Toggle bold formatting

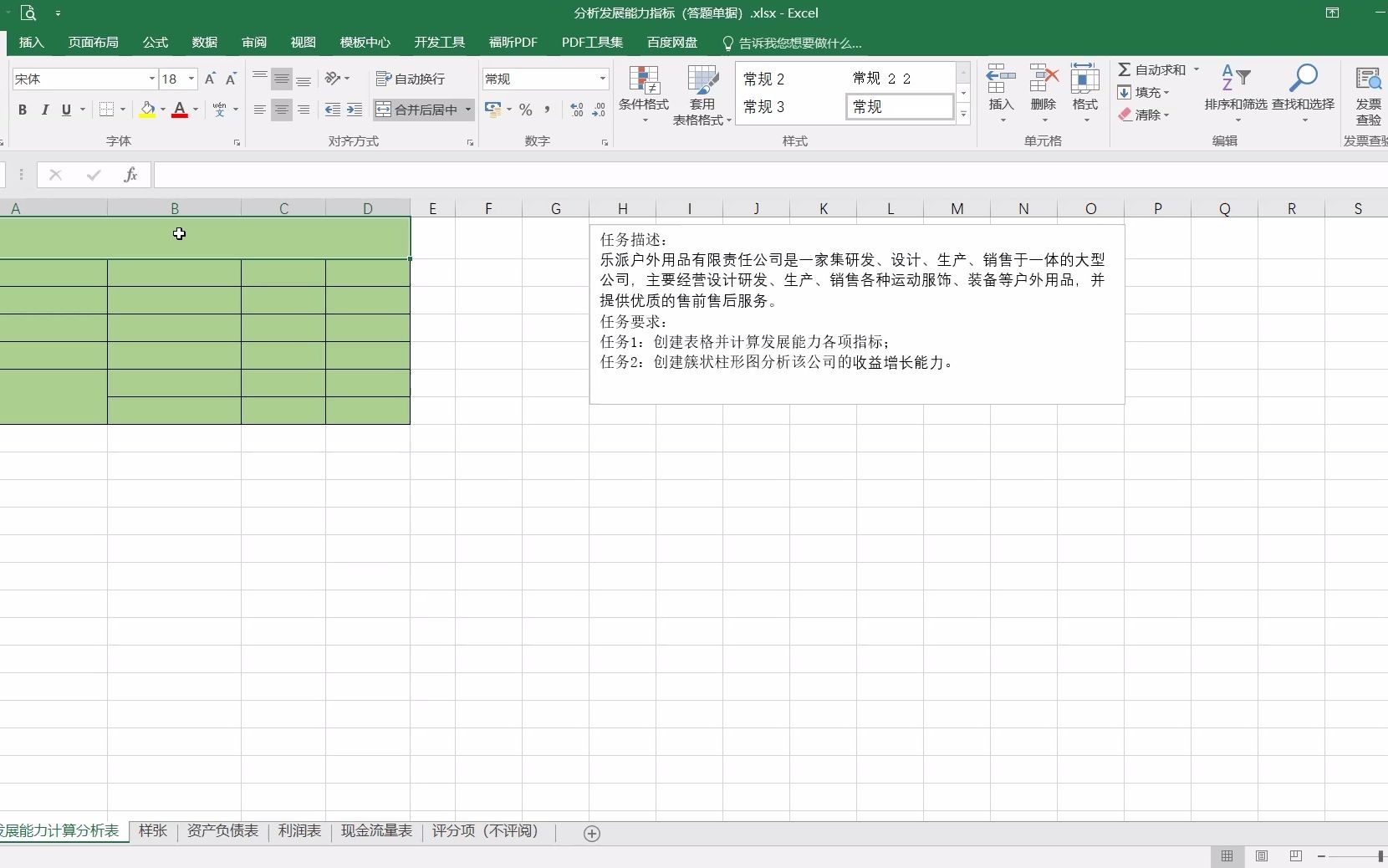pos(23,110)
